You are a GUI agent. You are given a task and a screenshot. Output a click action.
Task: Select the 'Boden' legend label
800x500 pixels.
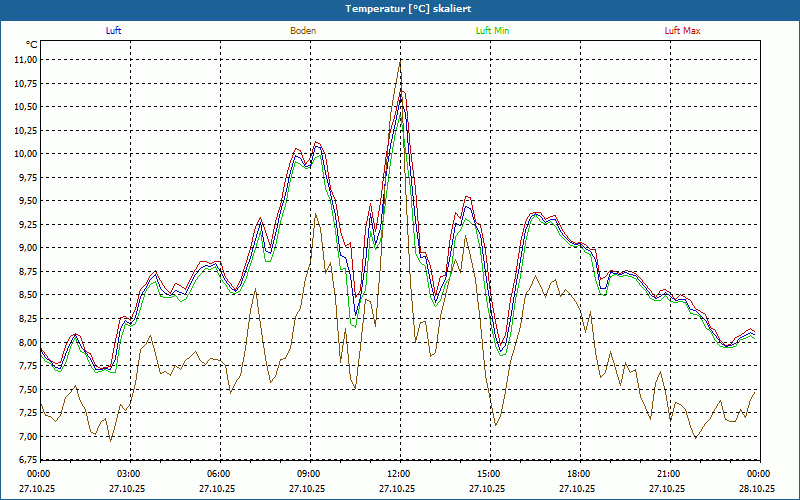click(303, 31)
